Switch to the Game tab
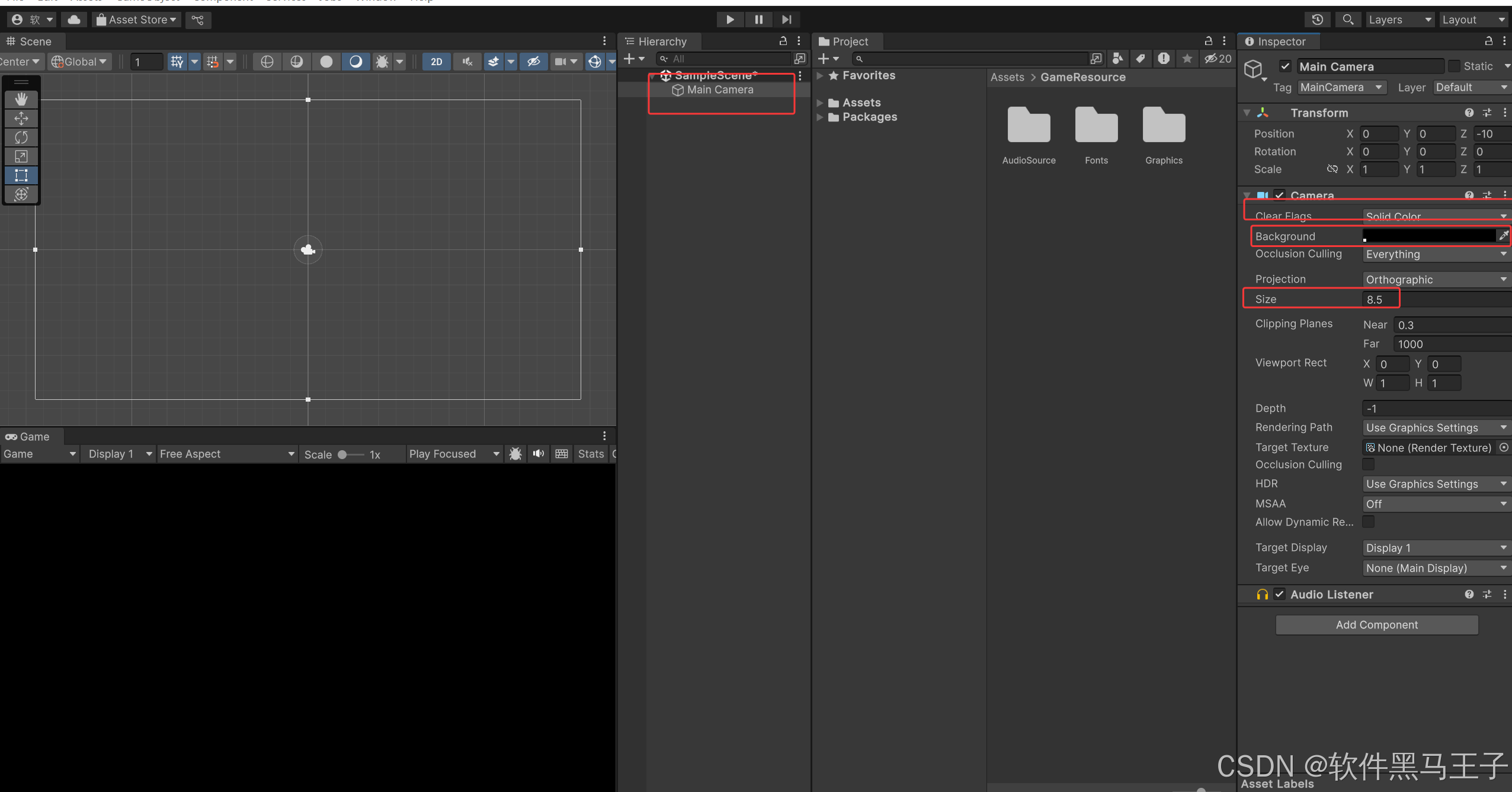This screenshot has width=1512, height=792. click(28, 437)
